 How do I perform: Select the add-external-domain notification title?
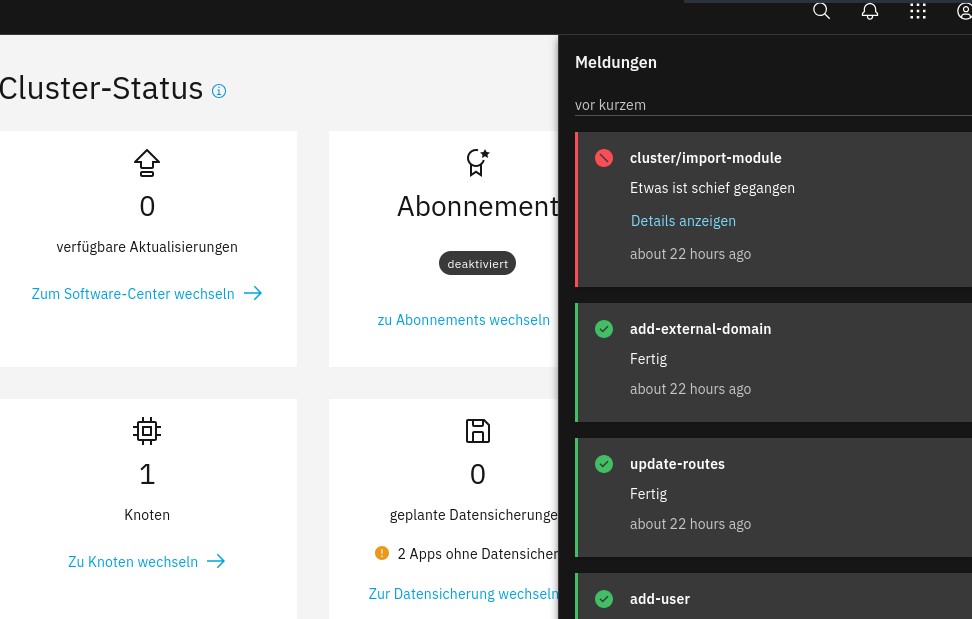click(x=700, y=329)
